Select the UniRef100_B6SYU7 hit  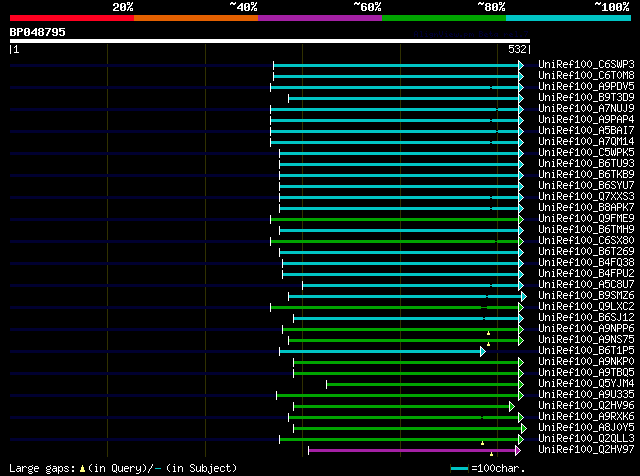point(586,186)
